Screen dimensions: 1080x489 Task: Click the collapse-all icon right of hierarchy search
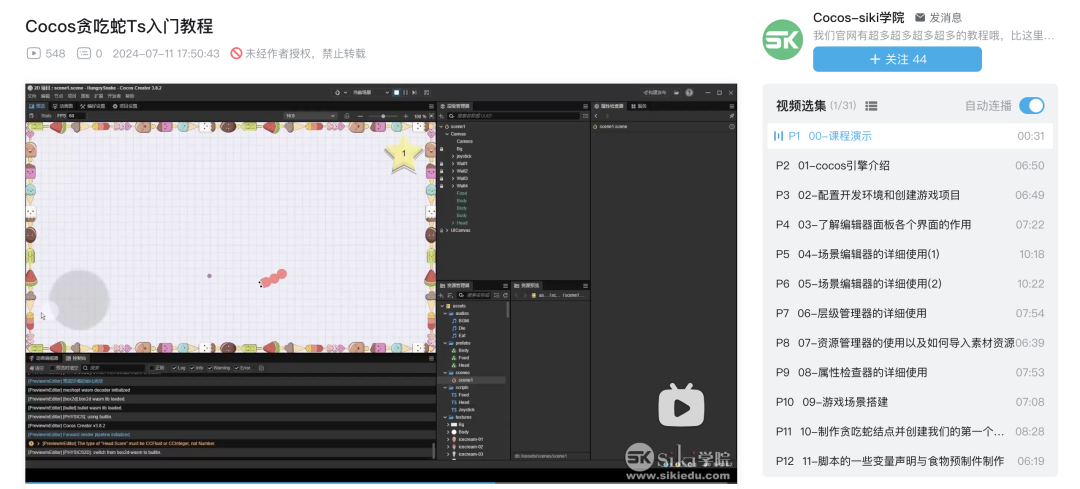coord(585,116)
